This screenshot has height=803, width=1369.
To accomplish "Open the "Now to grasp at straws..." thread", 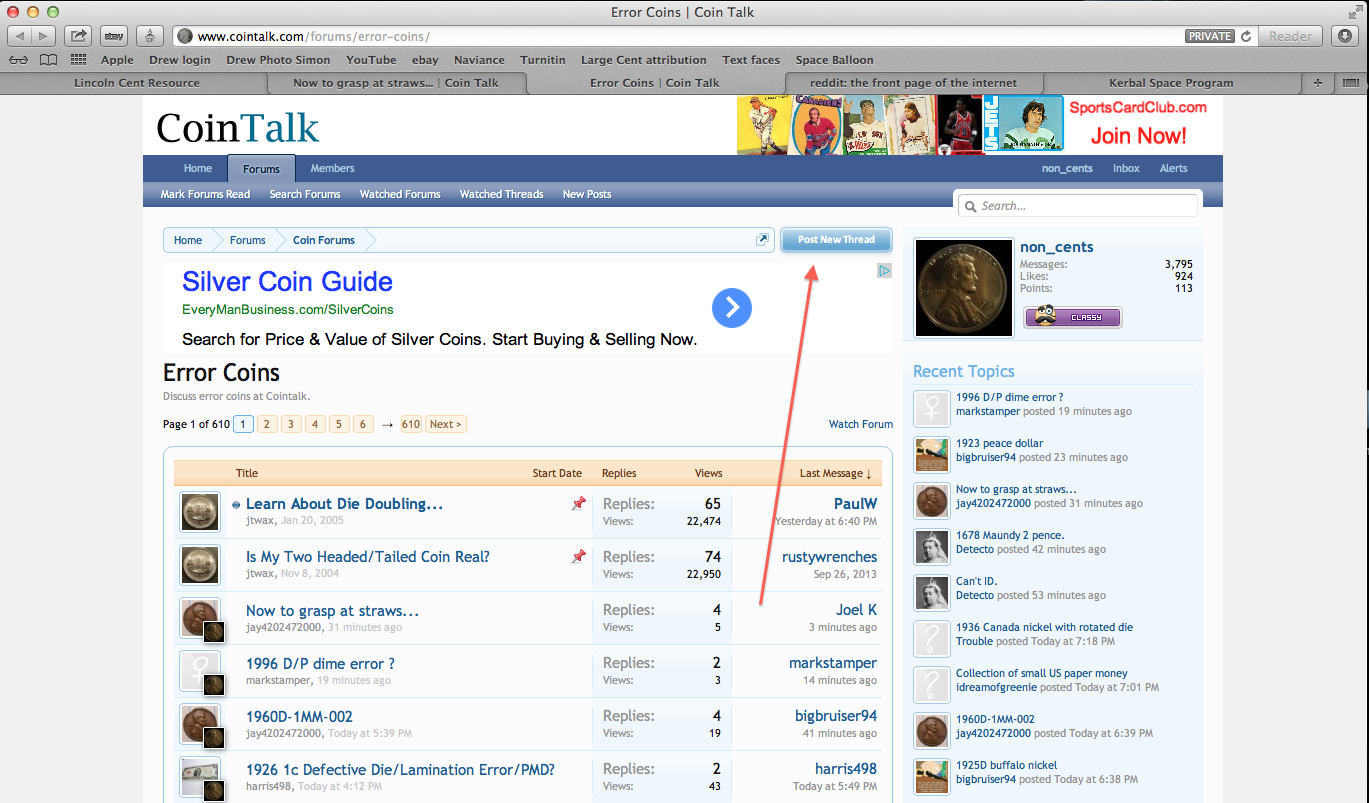I will click(332, 610).
